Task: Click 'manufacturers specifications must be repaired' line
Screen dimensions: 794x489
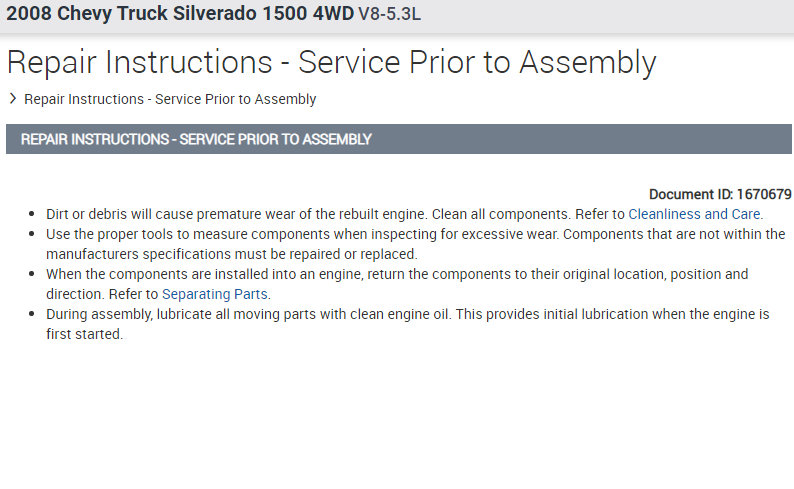Action: (x=230, y=254)
